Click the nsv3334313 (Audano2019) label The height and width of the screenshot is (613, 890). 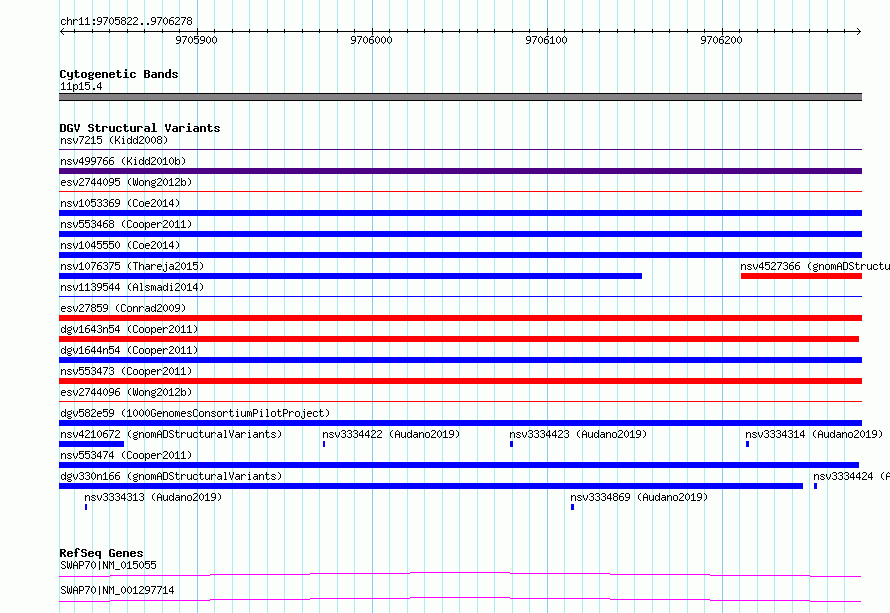153,497
